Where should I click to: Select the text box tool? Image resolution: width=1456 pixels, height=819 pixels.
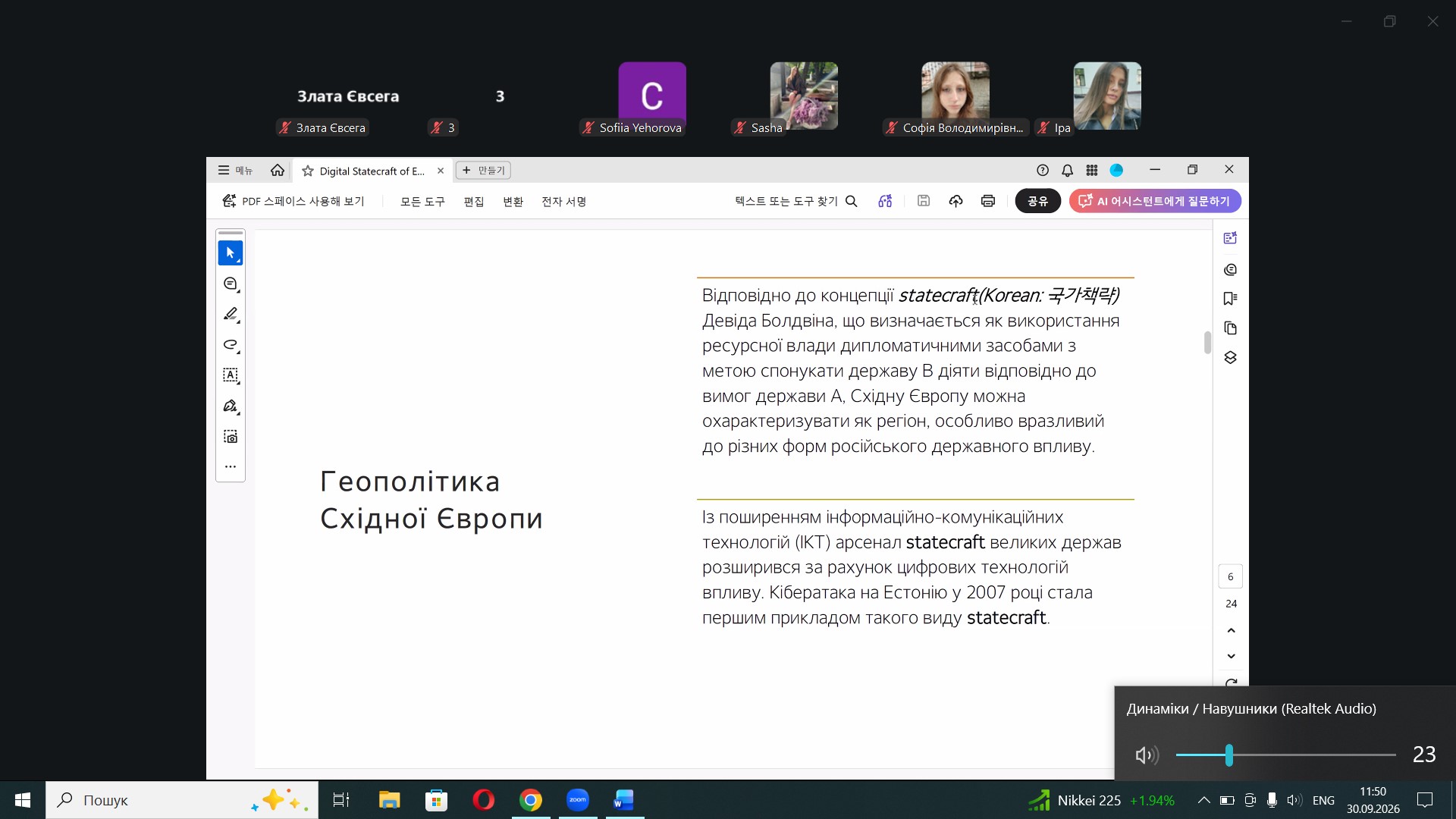click(231, 375)
